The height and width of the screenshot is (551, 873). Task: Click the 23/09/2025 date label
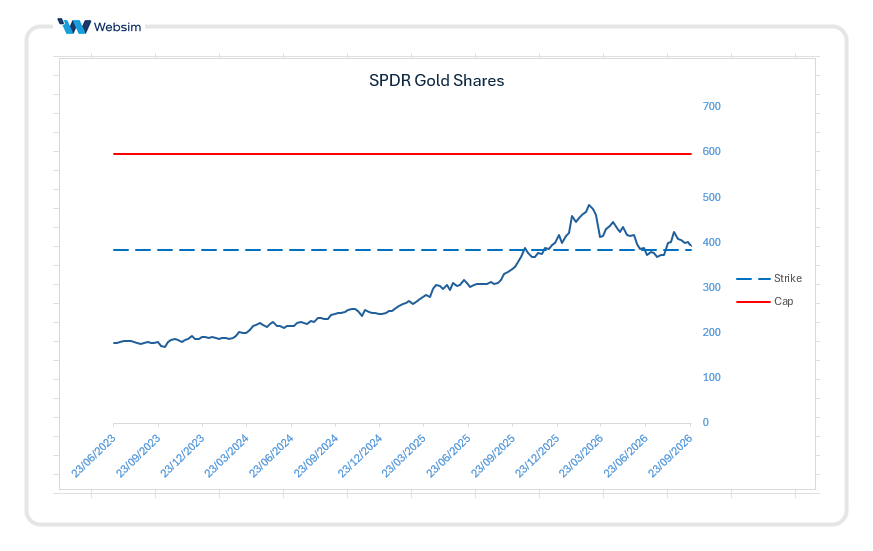[493, 456]
